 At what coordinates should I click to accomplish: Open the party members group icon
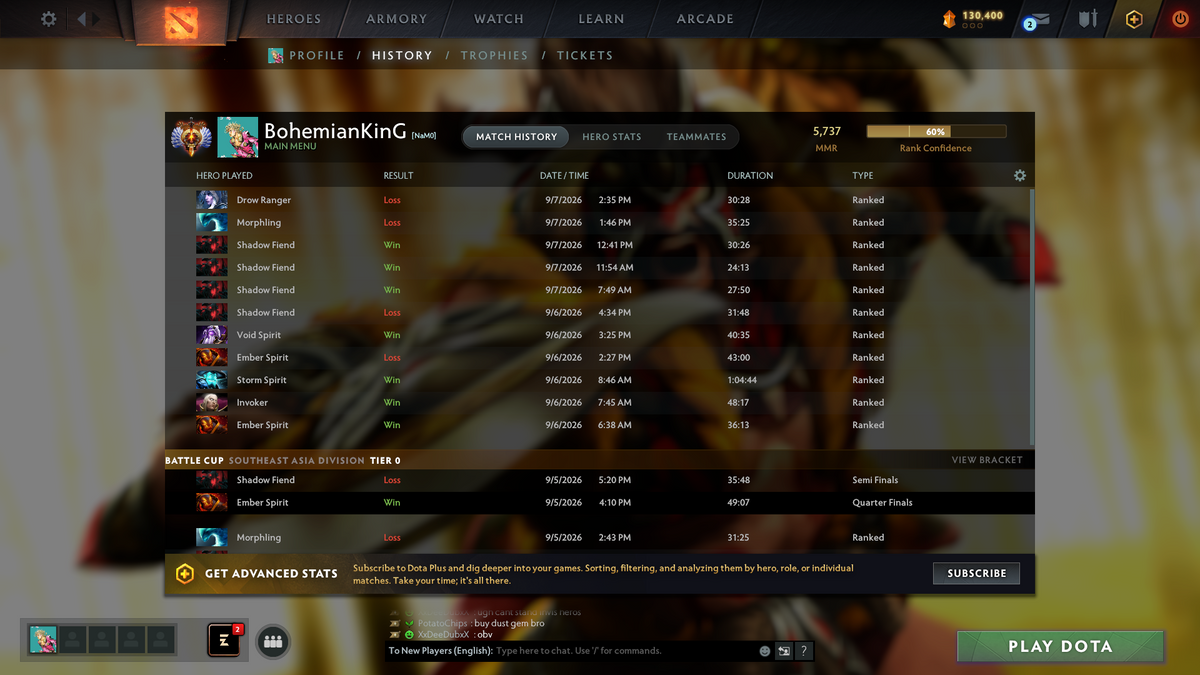point(273,642)
